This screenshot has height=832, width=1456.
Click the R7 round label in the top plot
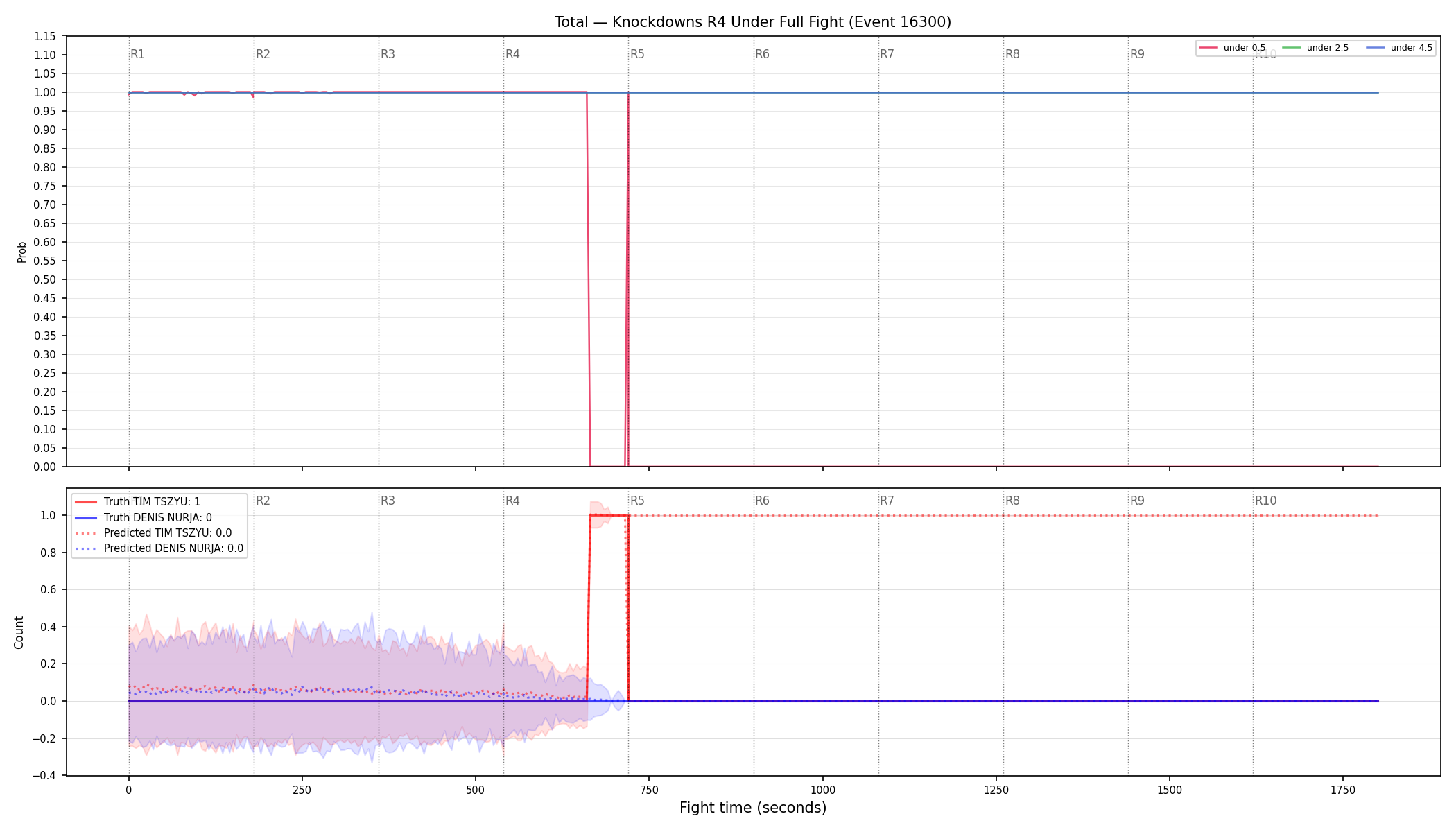[x=887, y=54]
